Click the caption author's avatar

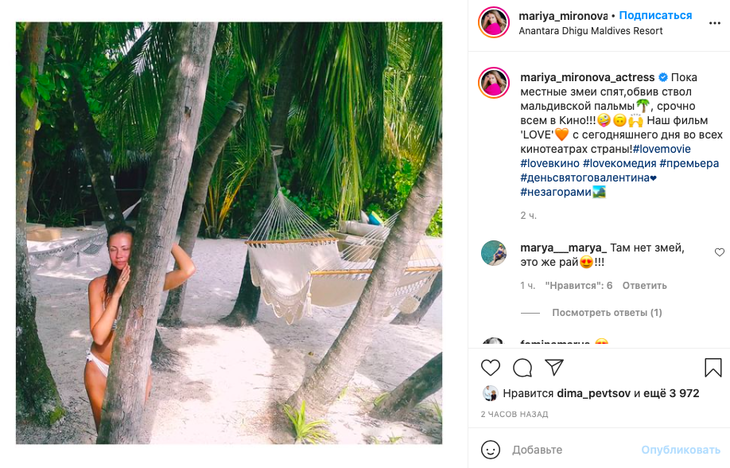(493, 83)
